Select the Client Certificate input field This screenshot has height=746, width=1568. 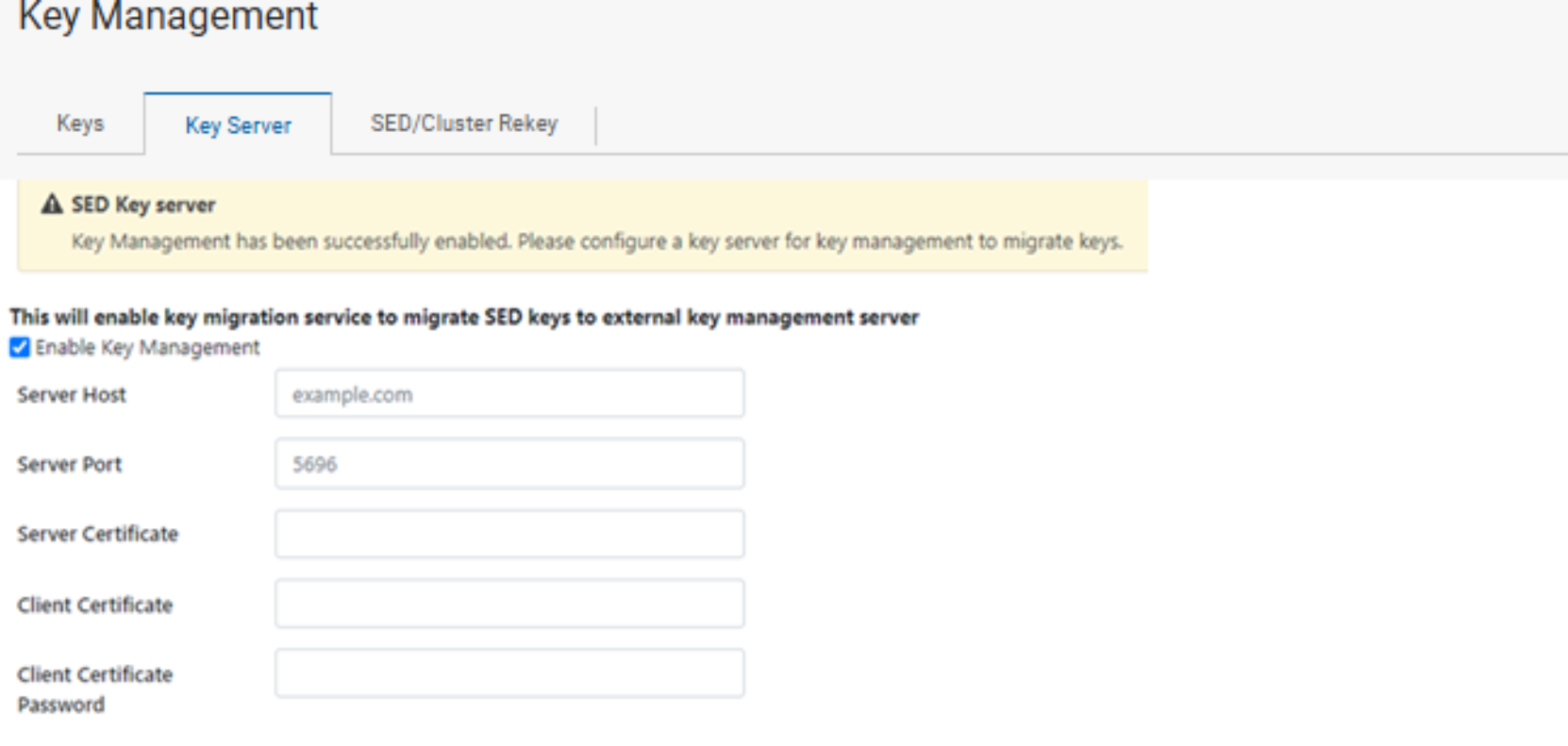pyautogui.click(x=509, y=604)
